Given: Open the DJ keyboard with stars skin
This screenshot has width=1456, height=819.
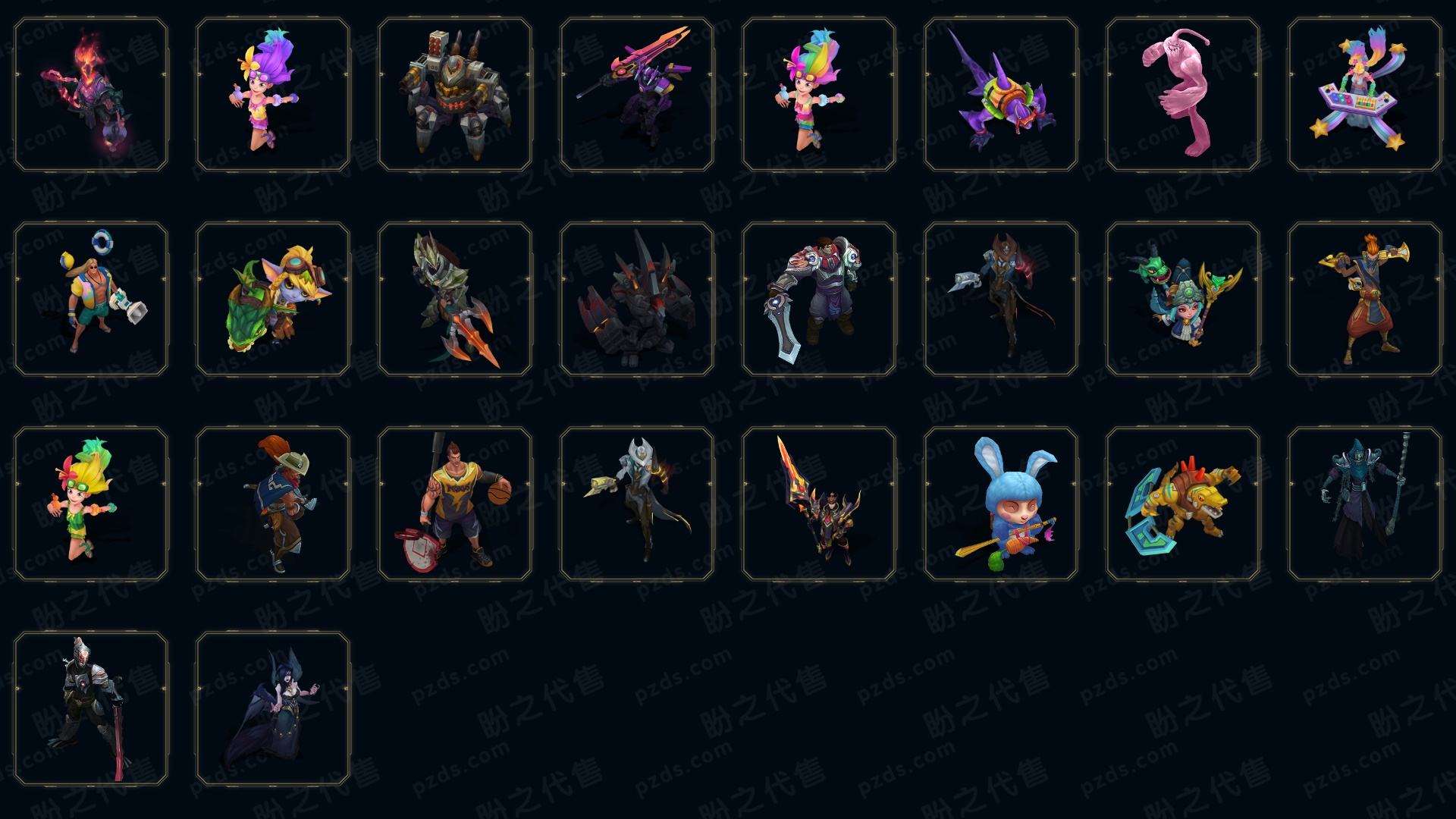Looking at the screenshot, I should (x=1365, y=95).
